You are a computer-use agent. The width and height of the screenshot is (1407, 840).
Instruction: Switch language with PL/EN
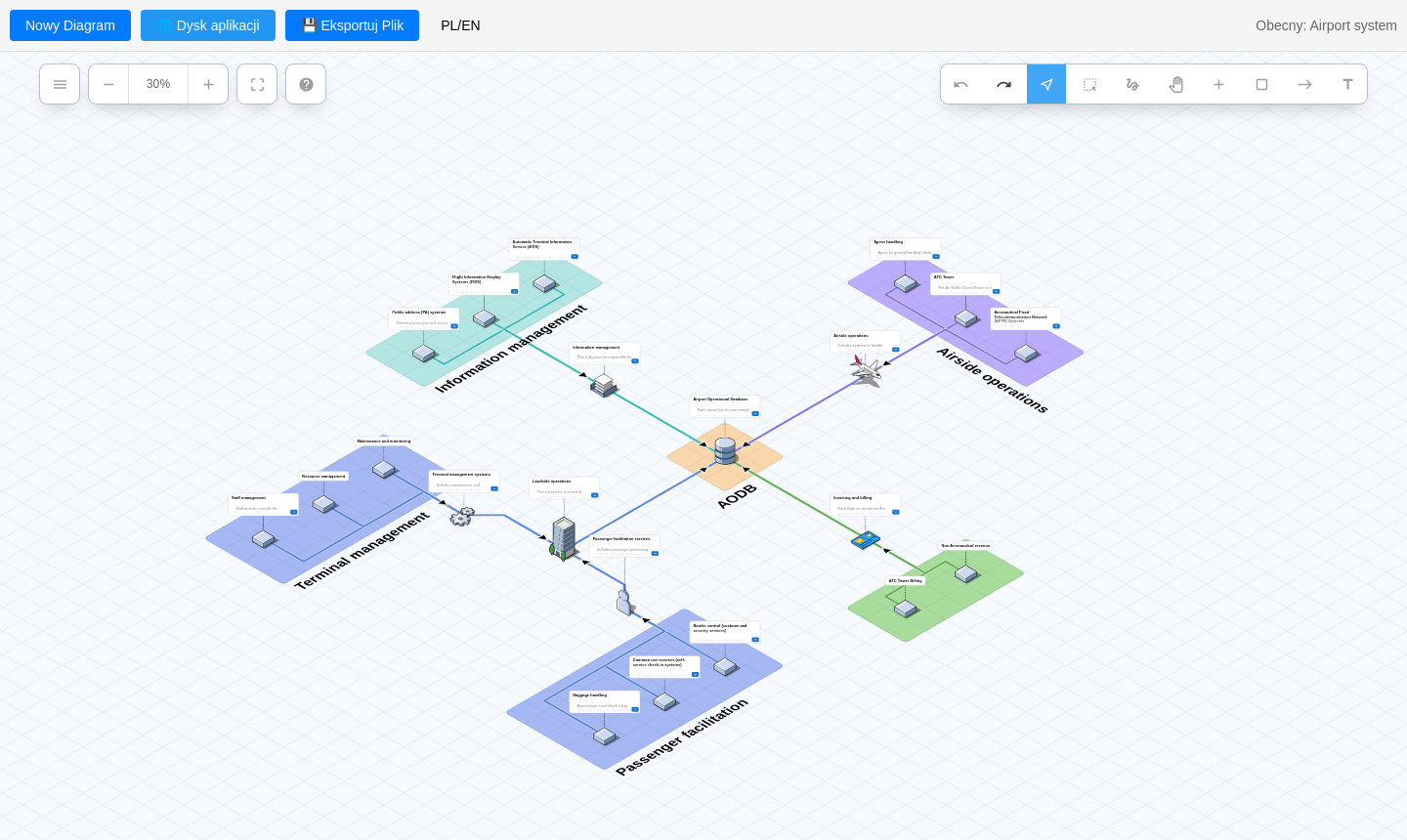coord(460,25)
